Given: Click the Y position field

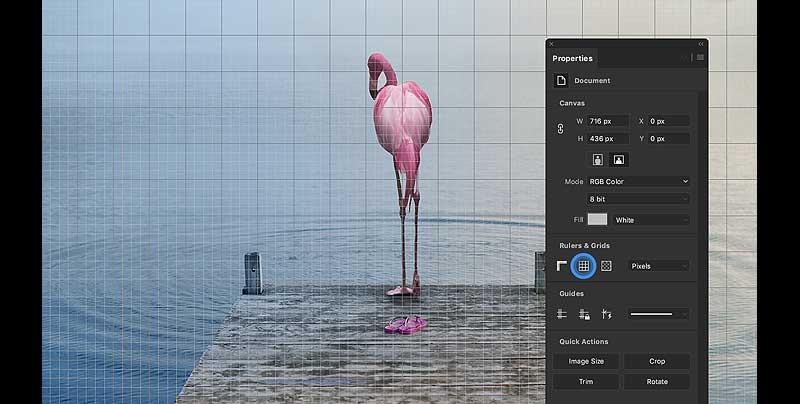Looking at the screenshot, I should [x=668, y=139].
